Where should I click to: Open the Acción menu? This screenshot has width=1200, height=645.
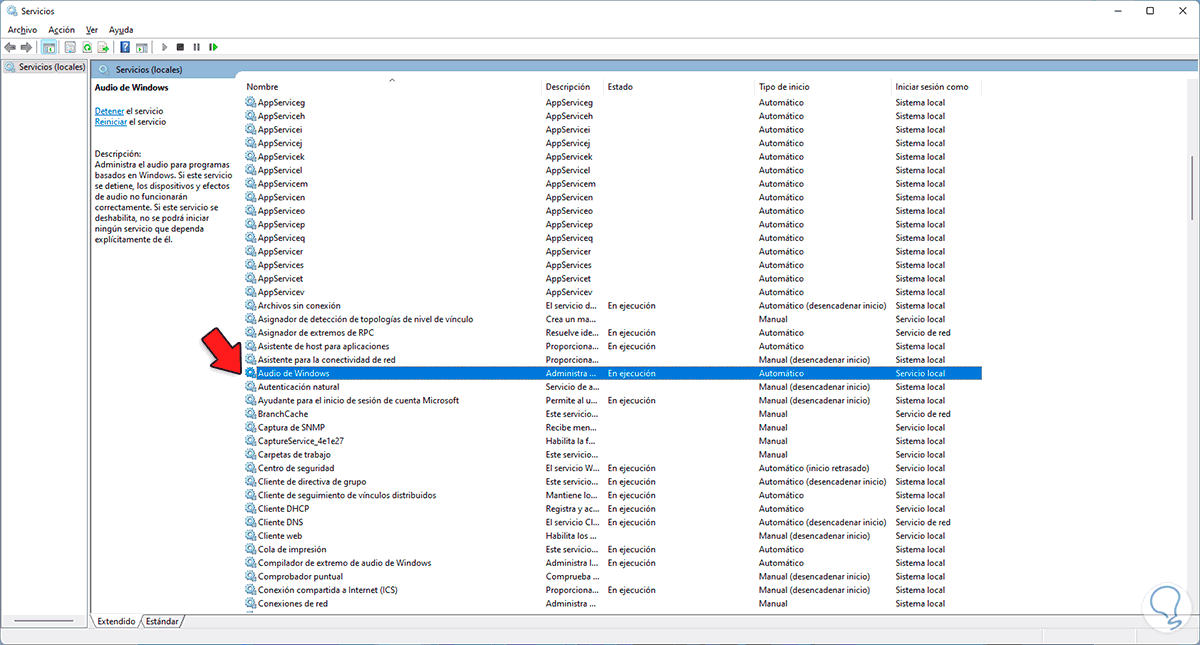[x=61, y=30]
